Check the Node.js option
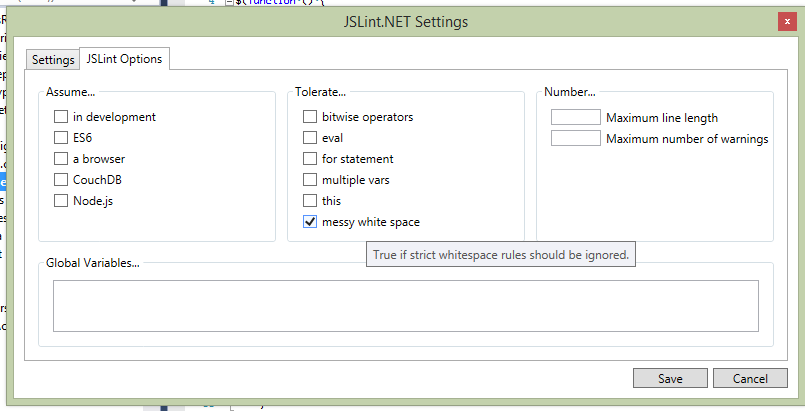The image size is (805, 411). coord(61,201)
